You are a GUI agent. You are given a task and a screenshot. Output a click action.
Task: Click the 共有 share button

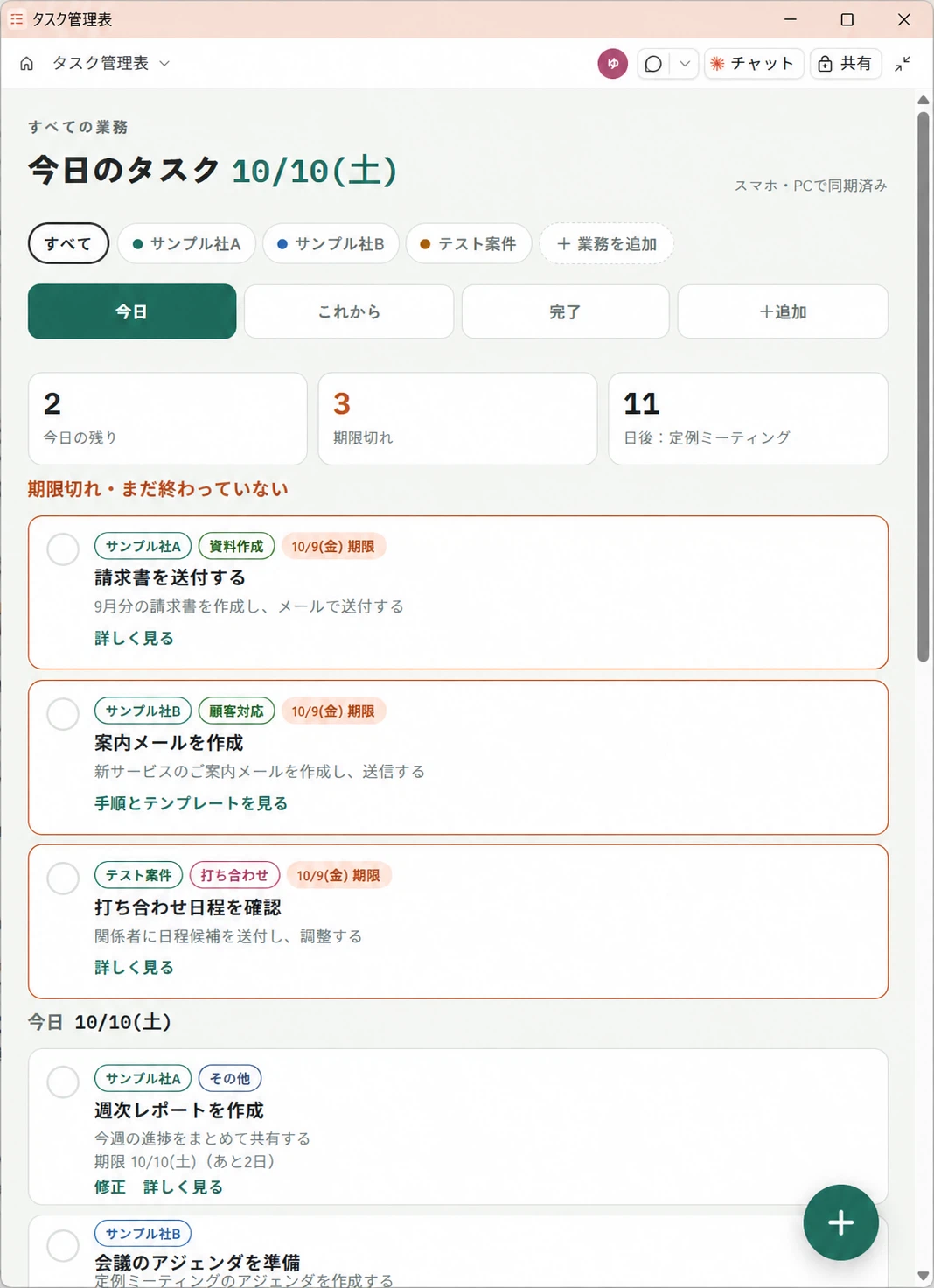coord(846,64)
